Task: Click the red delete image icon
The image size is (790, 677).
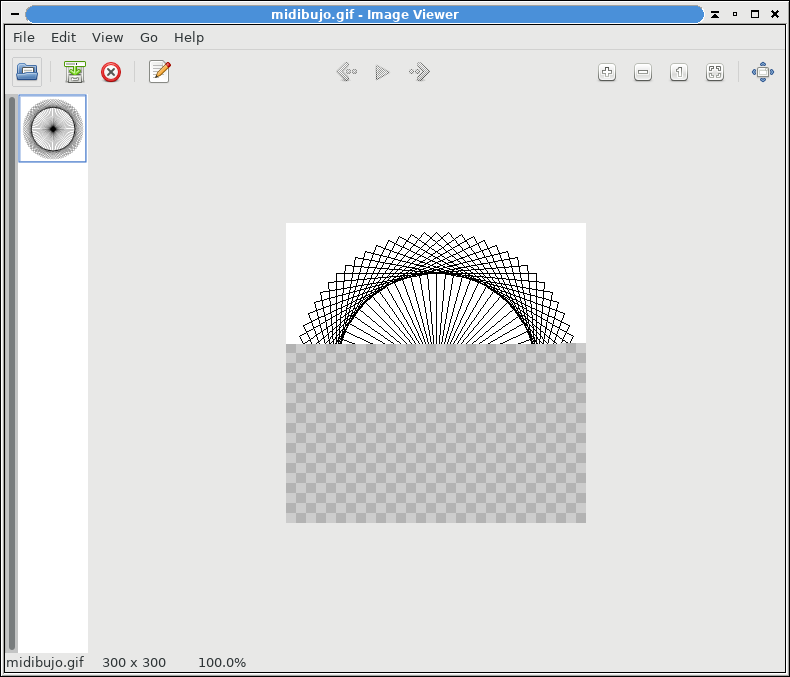Action: [111, 72]
